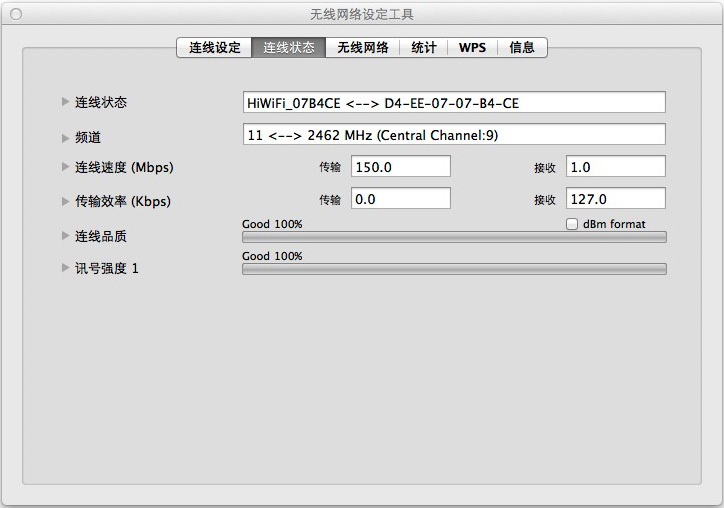The image size is (724, 508).
Task: Click the 传输效率 (Kbps) label
Action: tap(123, 201)
